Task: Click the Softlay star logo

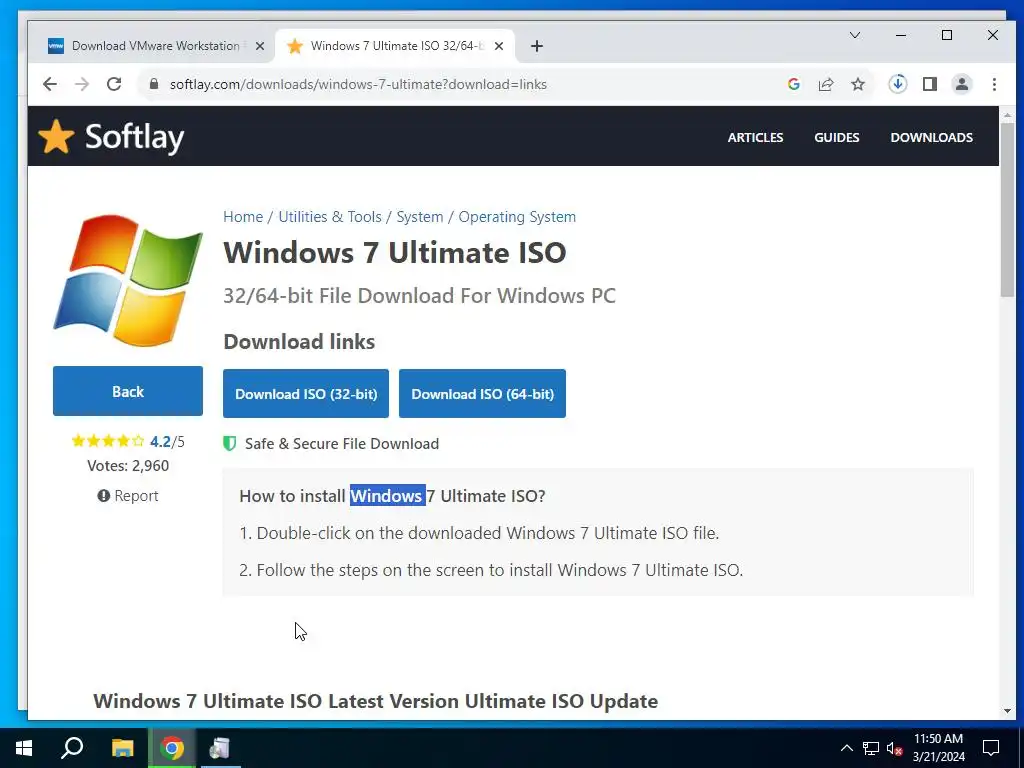Action: [56, 136]
